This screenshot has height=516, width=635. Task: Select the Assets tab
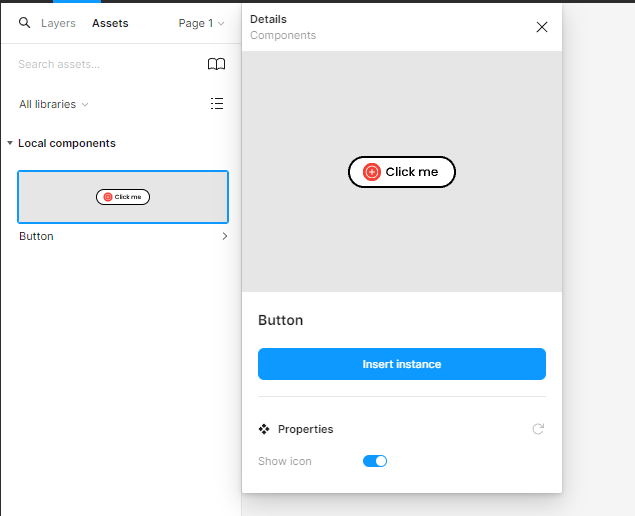110,23
